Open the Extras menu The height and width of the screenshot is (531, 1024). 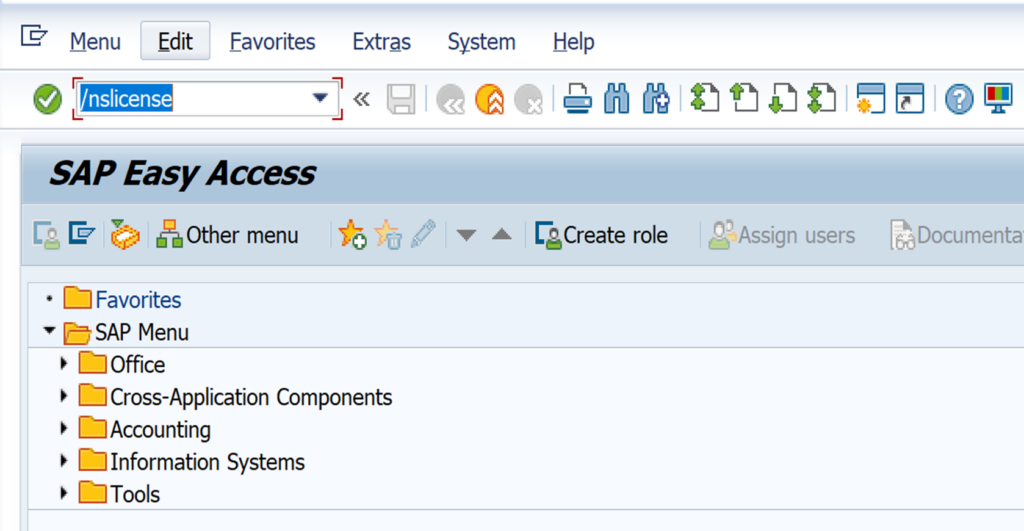(x=381, y=42)
